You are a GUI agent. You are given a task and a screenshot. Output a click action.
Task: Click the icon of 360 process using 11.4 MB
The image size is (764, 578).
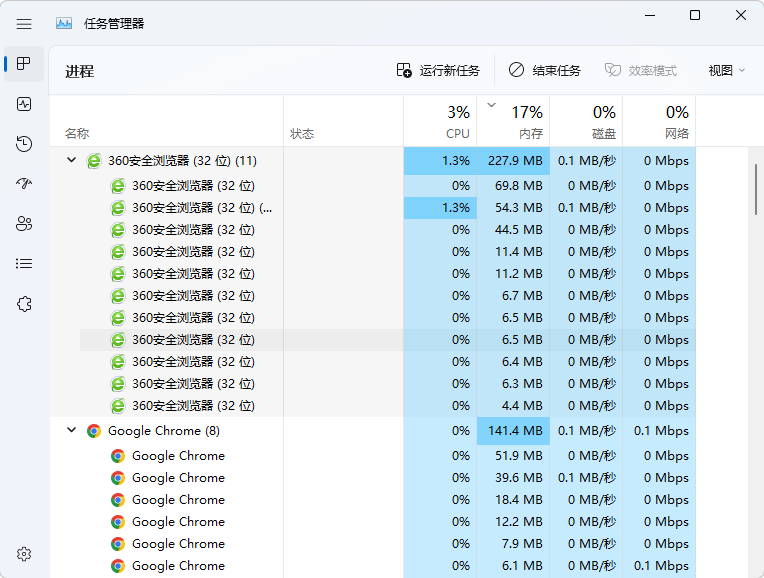pyautogui.click(x=117, y=251)
